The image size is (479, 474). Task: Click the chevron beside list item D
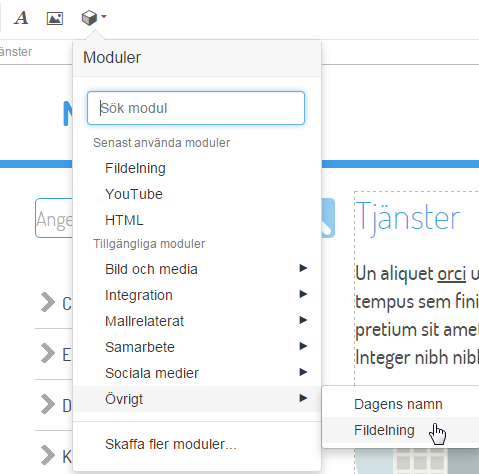[48, 404]
